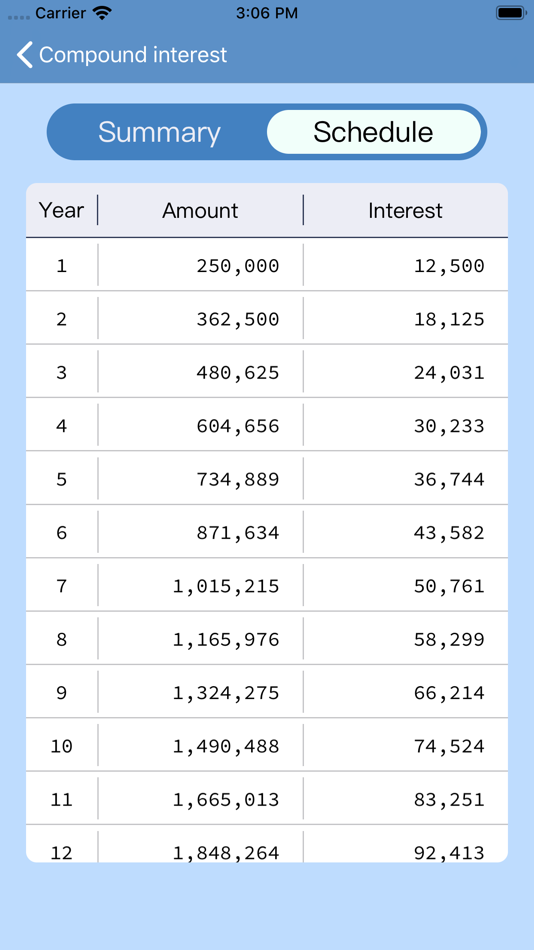Tap the Wi-Fi status icon

(102, 13)
